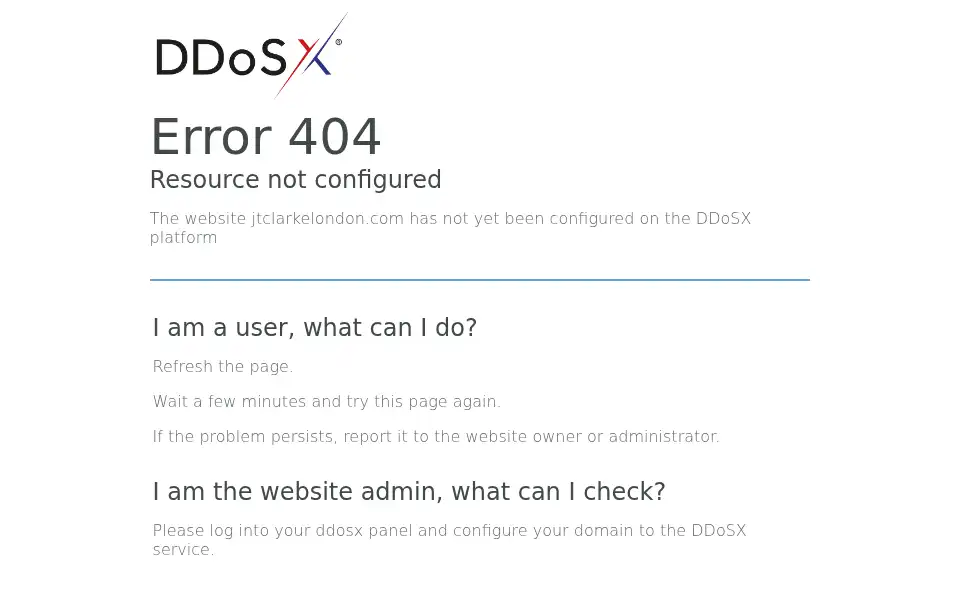Select the Error 404 heading

tap(266, 137)
